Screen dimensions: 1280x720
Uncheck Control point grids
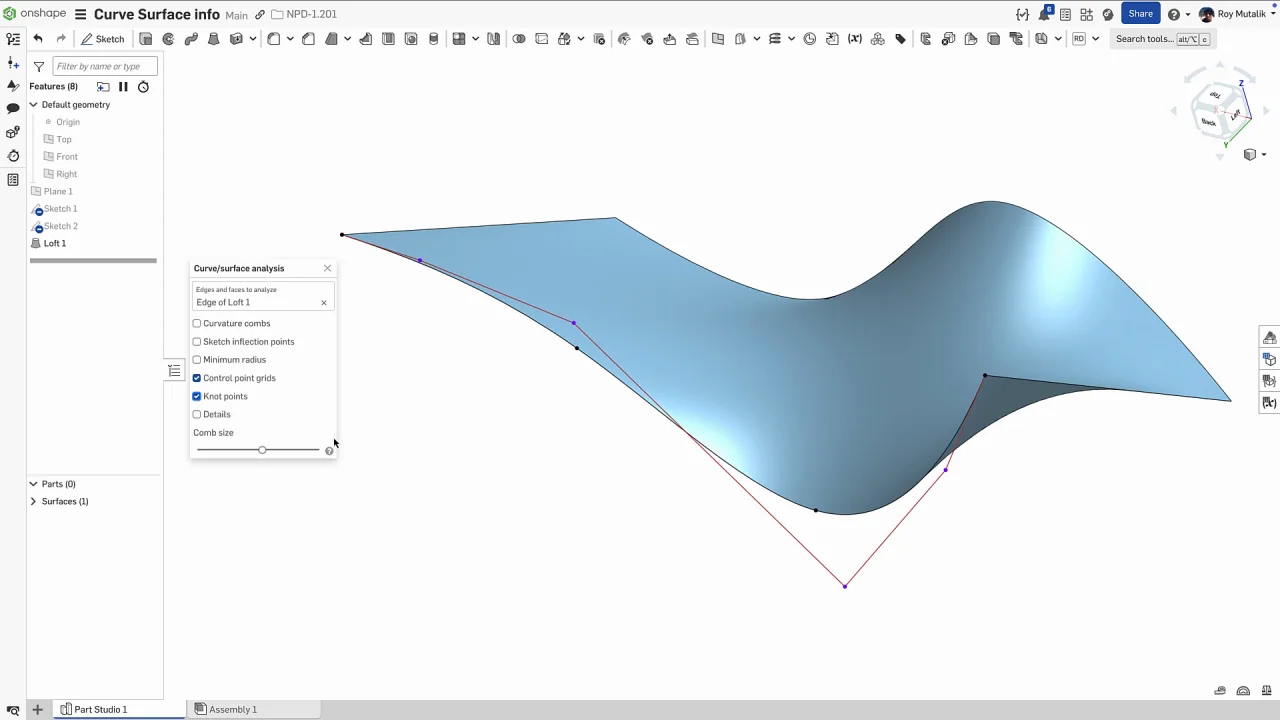click(x=197, y=378)
